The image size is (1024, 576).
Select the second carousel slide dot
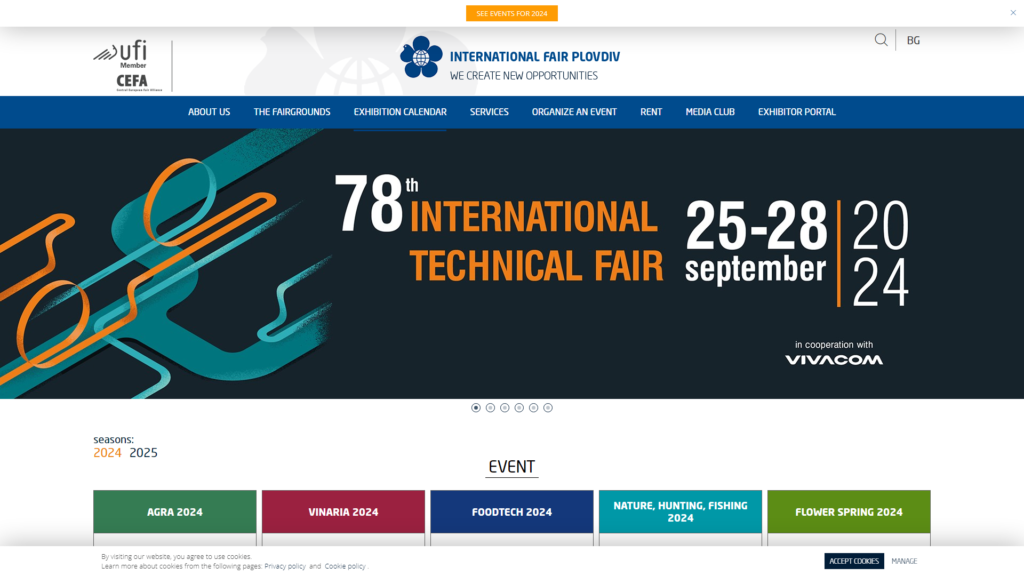pyautogui.click(x=490, y=408)
